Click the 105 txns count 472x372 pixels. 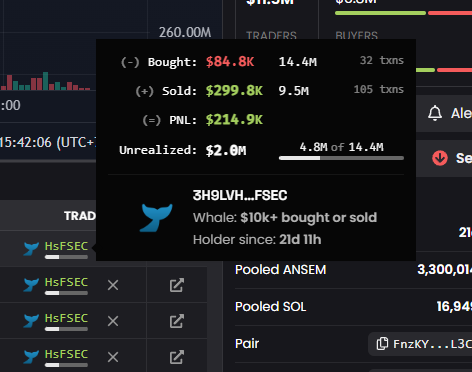click(378, 89)
